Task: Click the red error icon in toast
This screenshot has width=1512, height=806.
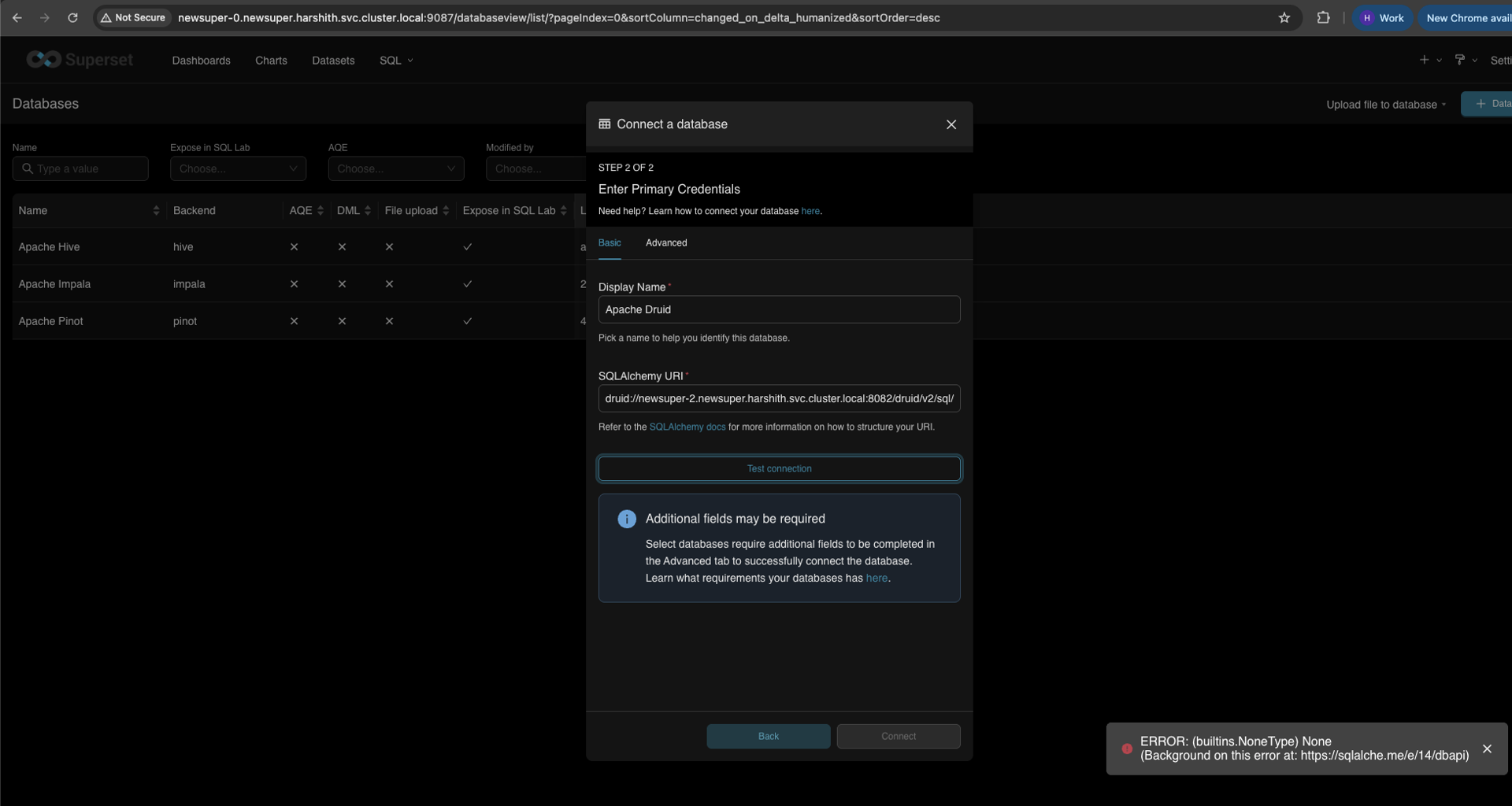Action: (x=1127, y=749)
